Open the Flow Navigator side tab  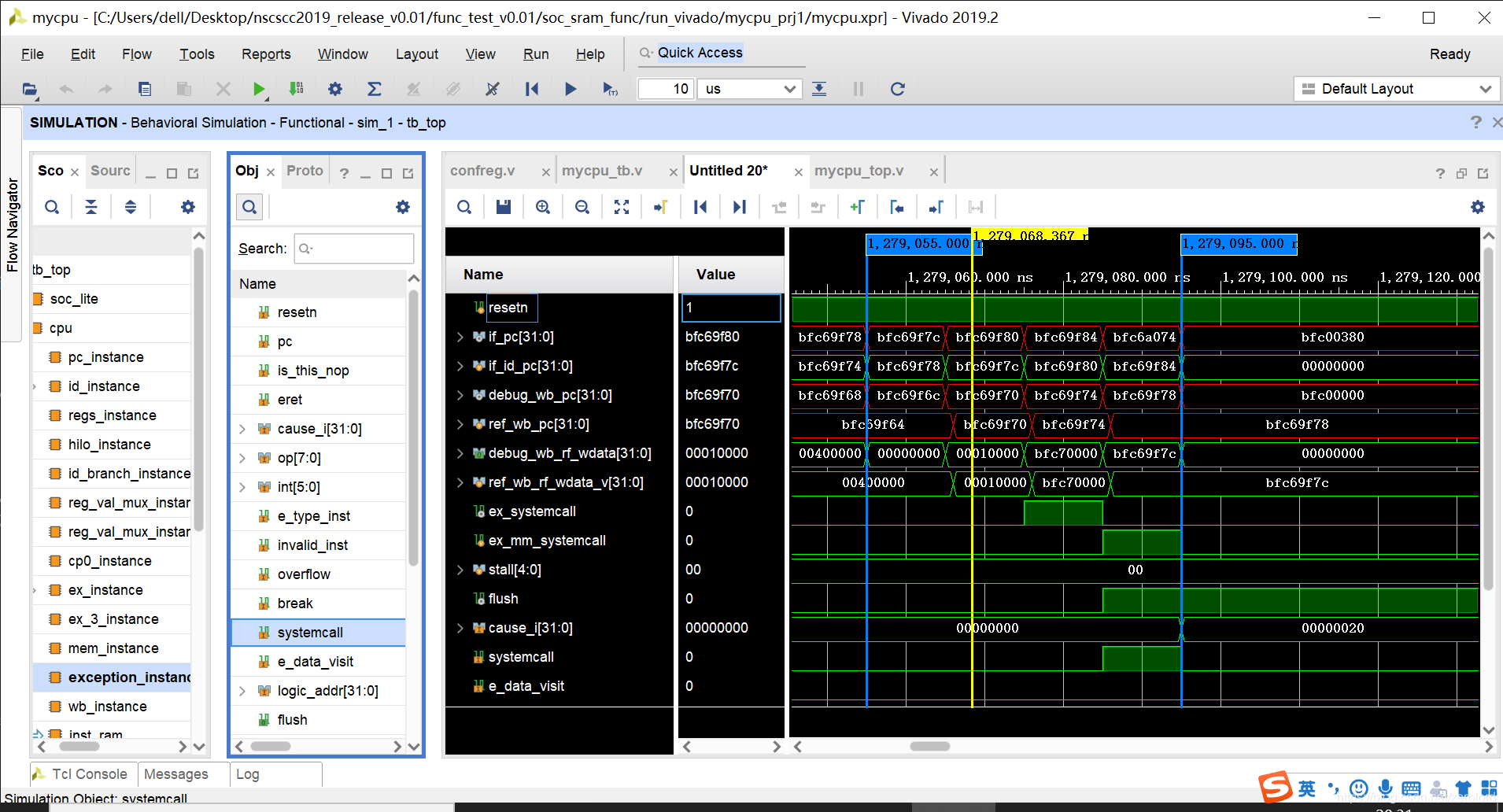[x=12, y=225]
